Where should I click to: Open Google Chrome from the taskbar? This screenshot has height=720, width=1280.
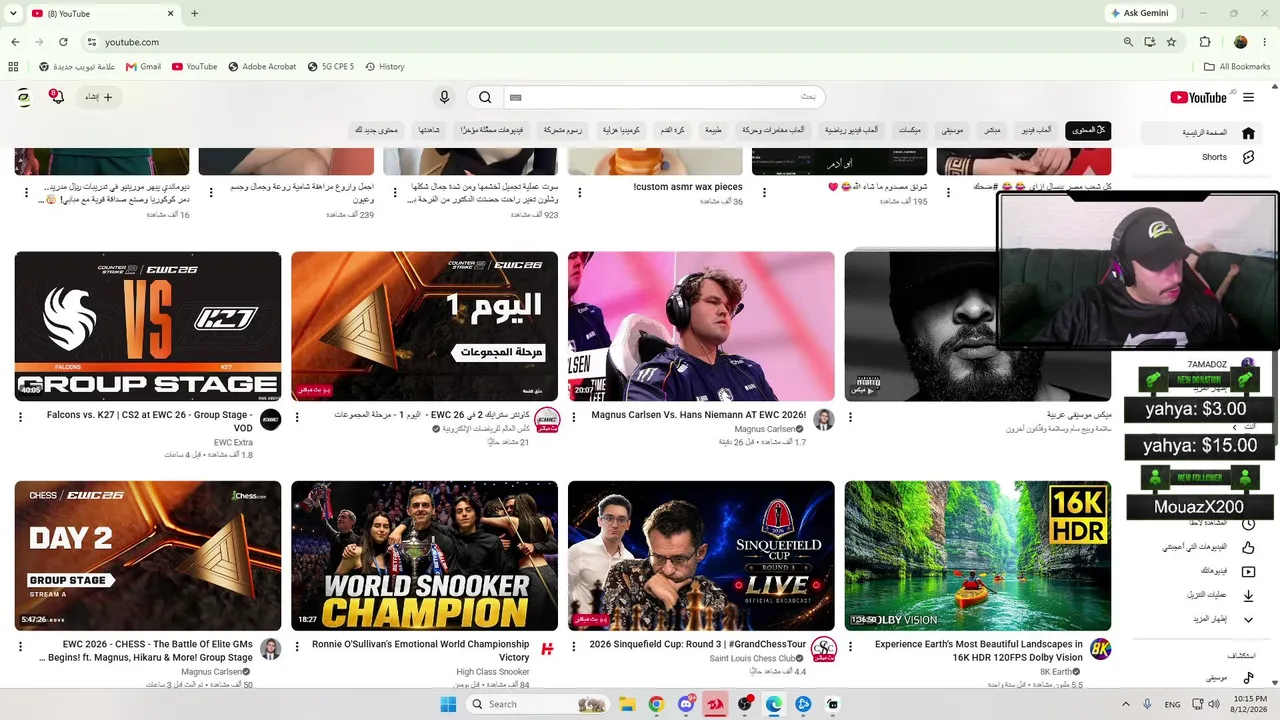[656, 704]
